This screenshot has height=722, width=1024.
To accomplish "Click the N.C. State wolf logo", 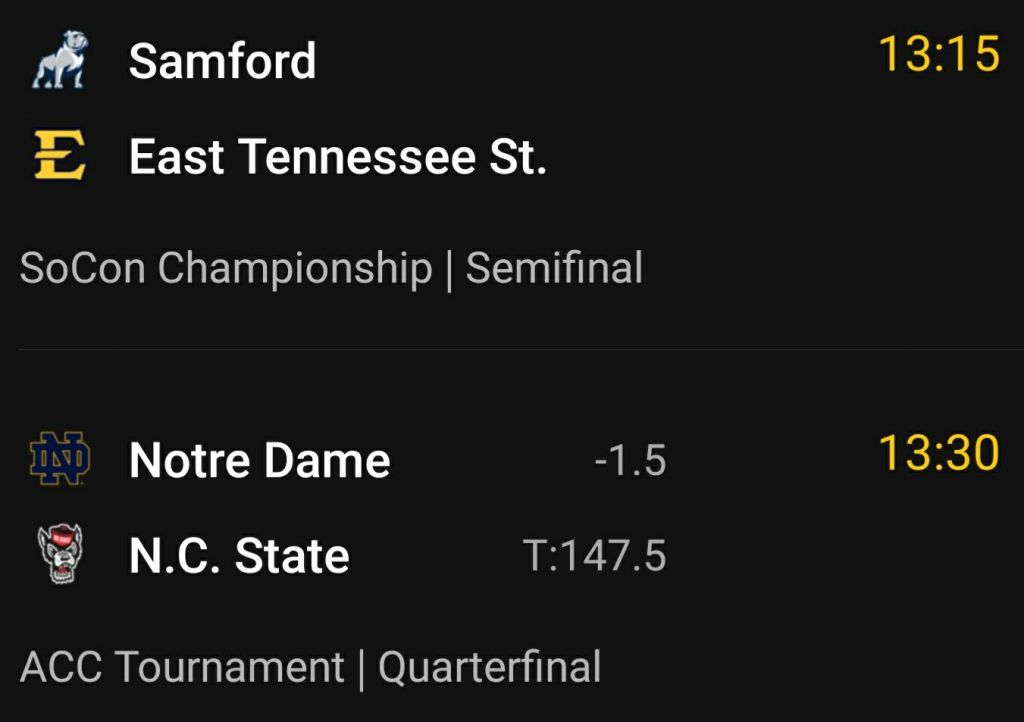I will (60, 555).
